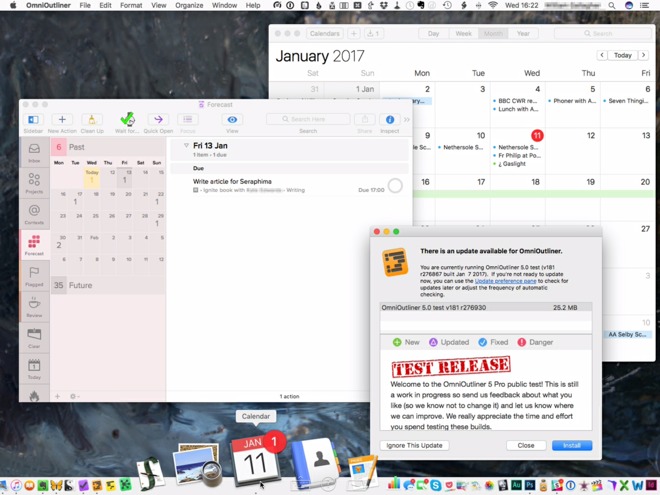Click the add event plus button in Calendar

pyautogui.click(x=354, y=33)
